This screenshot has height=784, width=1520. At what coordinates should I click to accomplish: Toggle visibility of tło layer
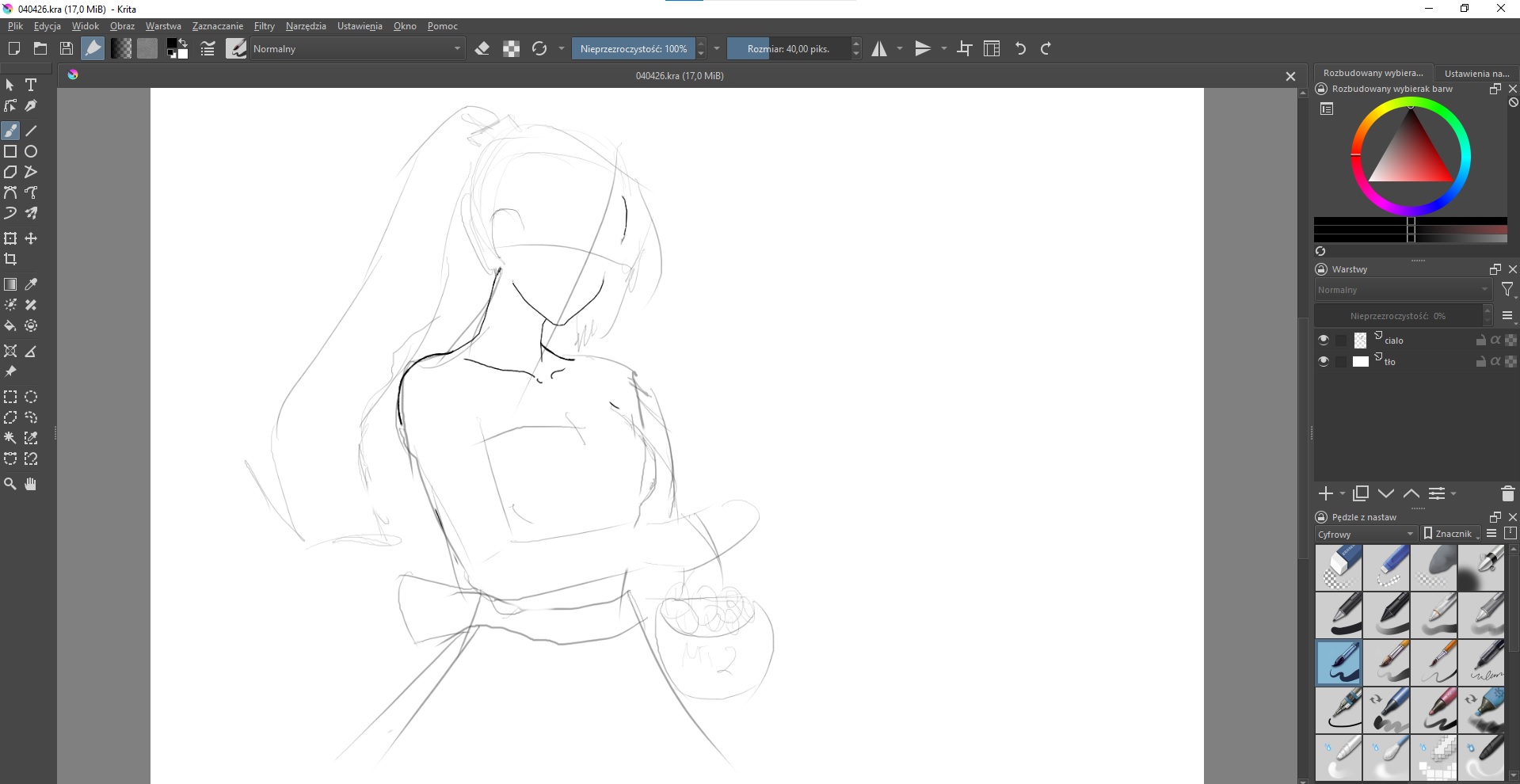(x=1324, y=361)
